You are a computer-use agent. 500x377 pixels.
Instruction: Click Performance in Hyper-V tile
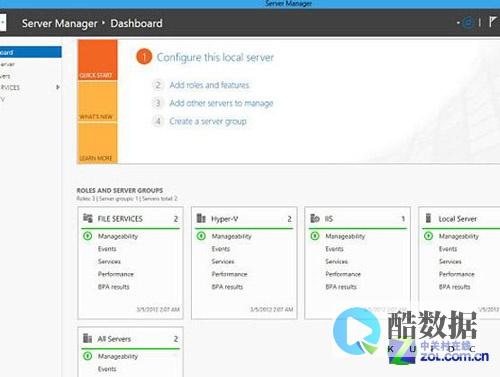click(x=229, y=274)
